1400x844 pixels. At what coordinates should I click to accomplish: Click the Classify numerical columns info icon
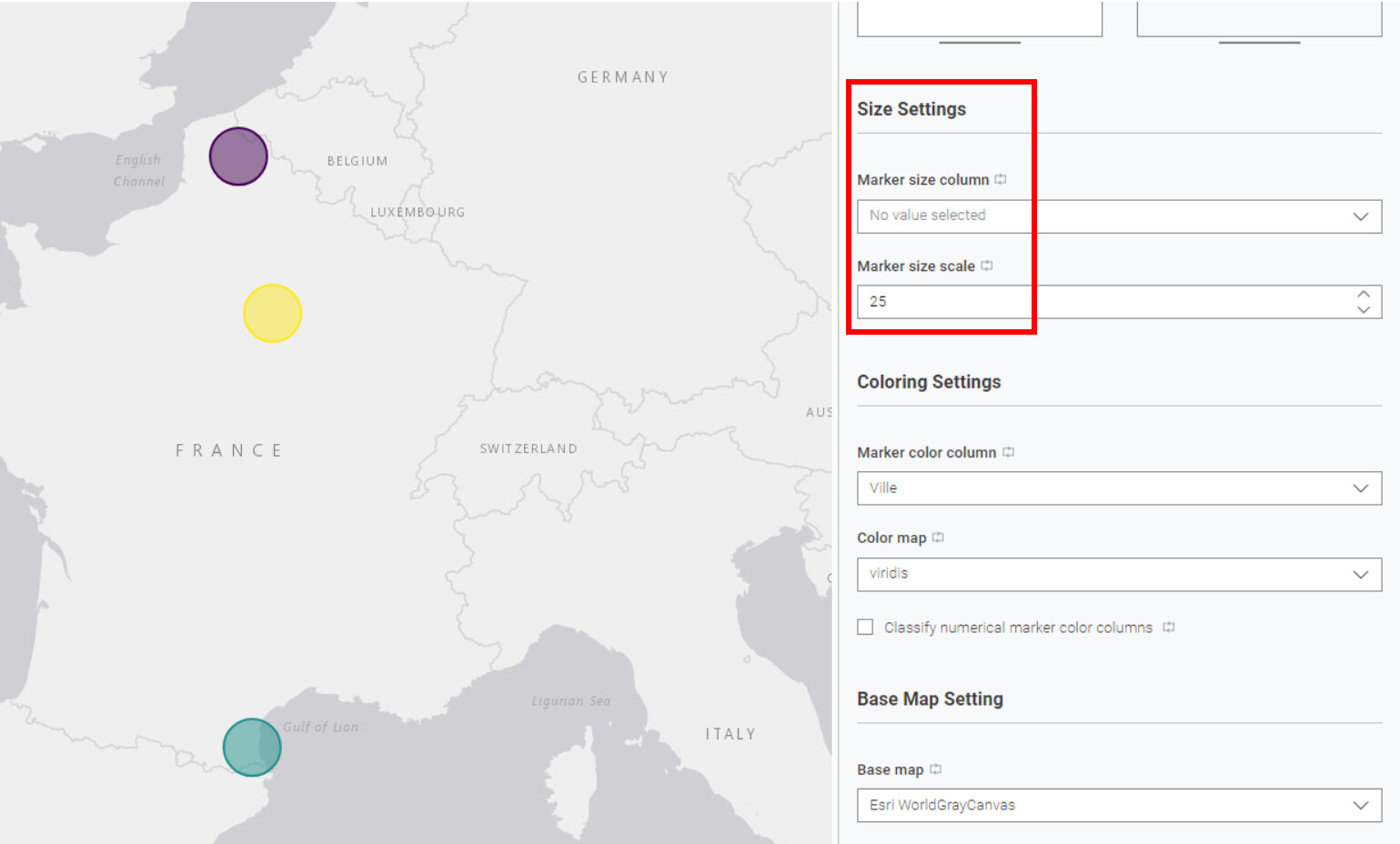[1169, 627]
